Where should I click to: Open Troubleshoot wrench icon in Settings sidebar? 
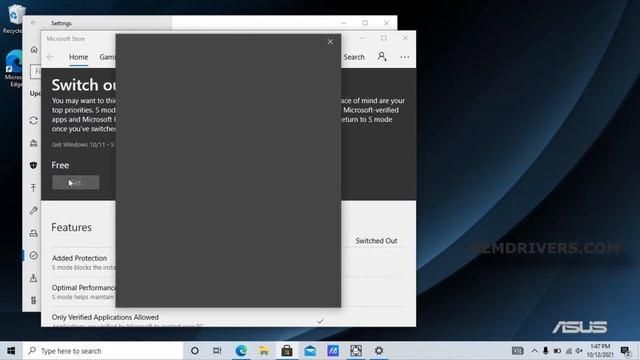[x=33, y=211]
